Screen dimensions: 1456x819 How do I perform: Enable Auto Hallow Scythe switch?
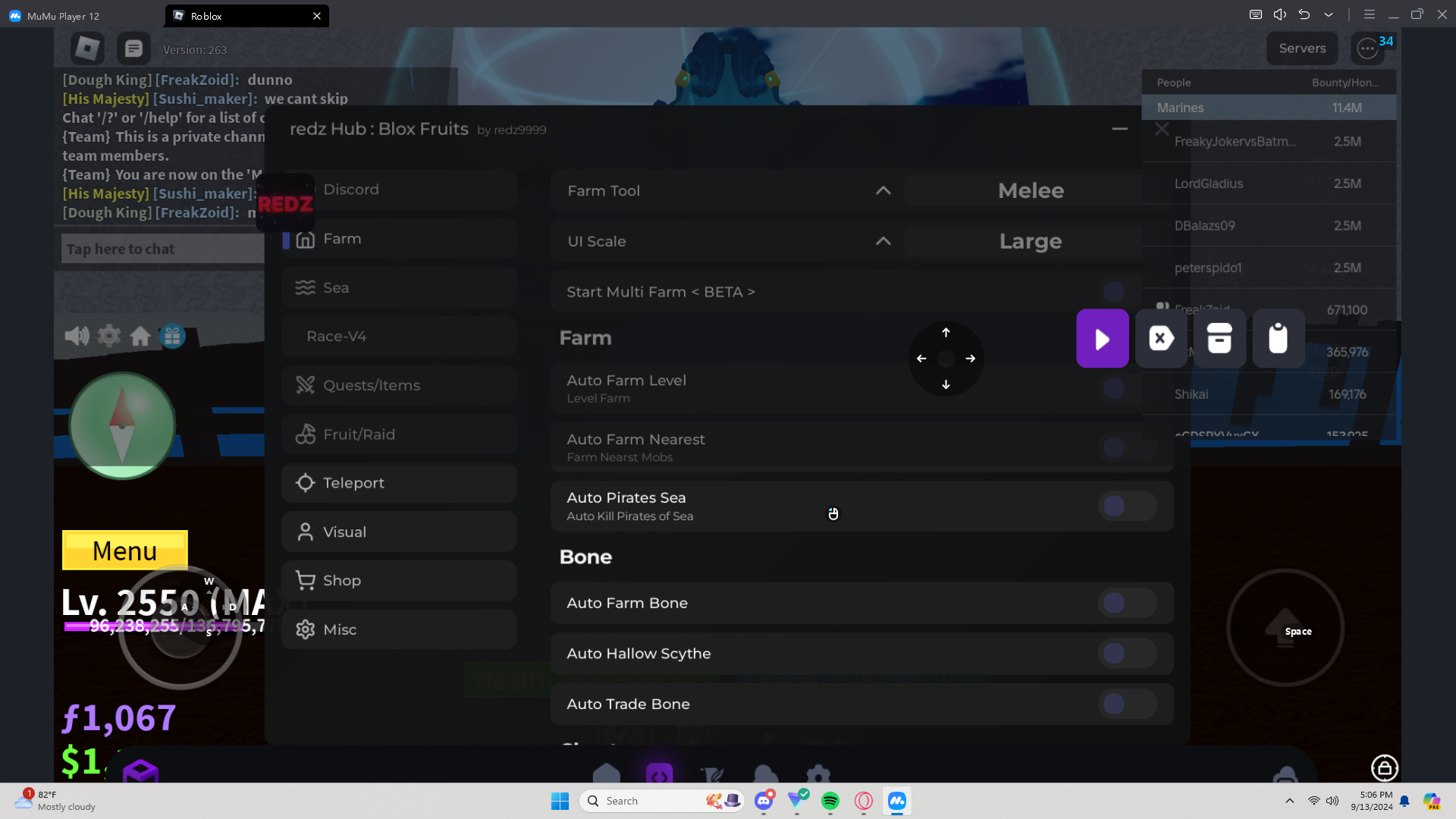(1127, 653)
